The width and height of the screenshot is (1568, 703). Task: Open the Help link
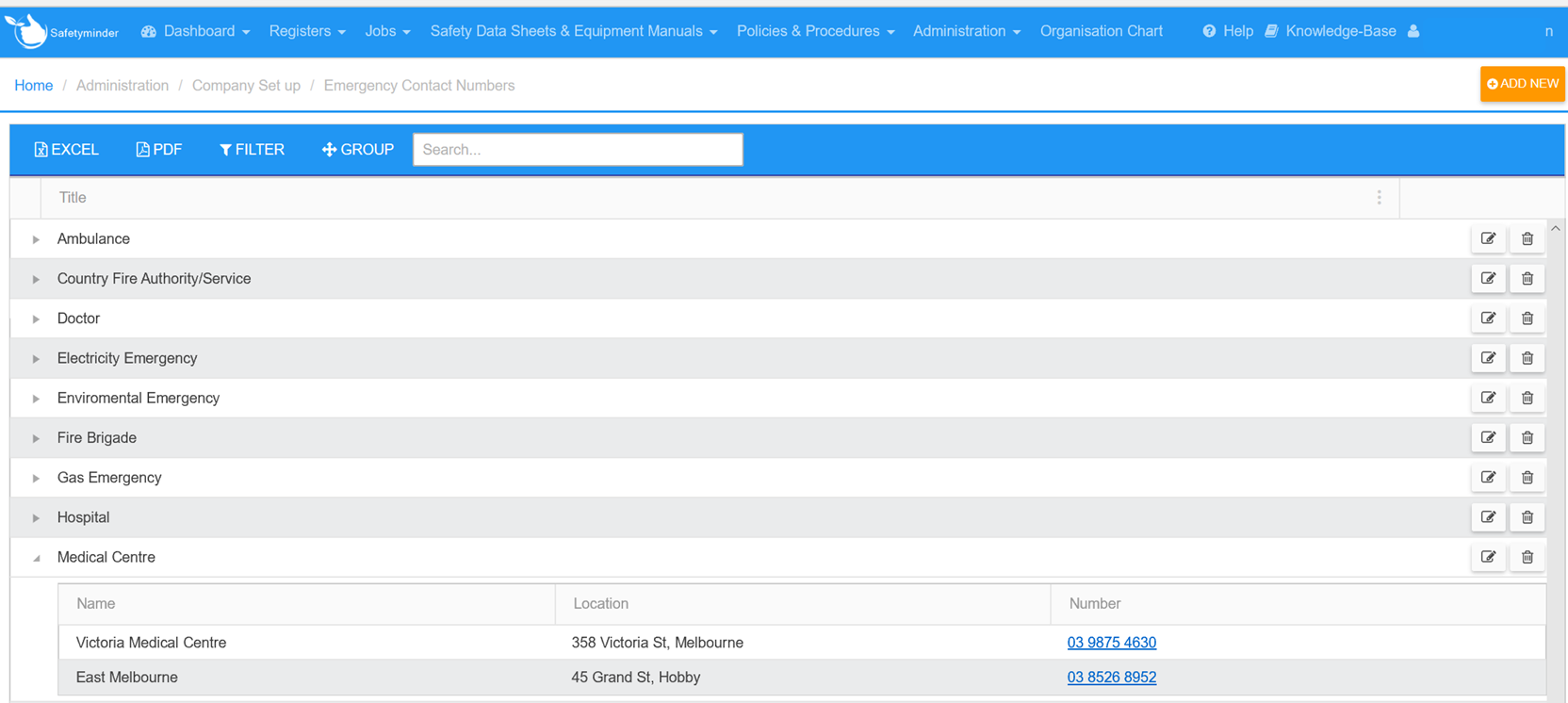coord(1228,31)
